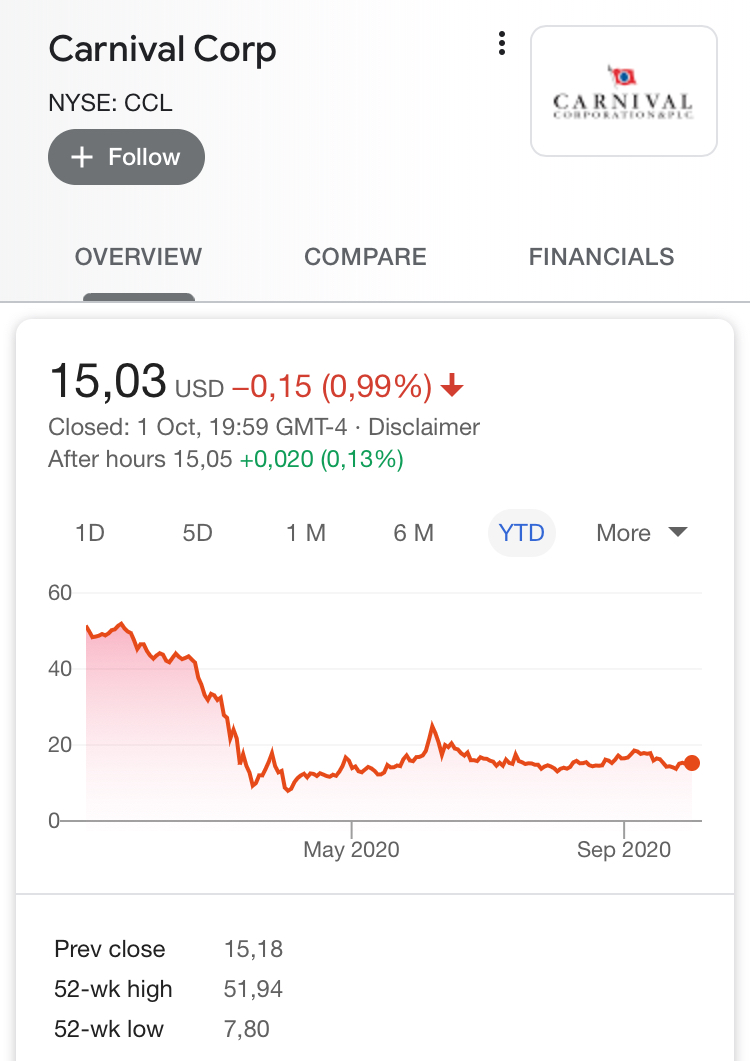Click the May 2020 axis marker

[351, 849]
